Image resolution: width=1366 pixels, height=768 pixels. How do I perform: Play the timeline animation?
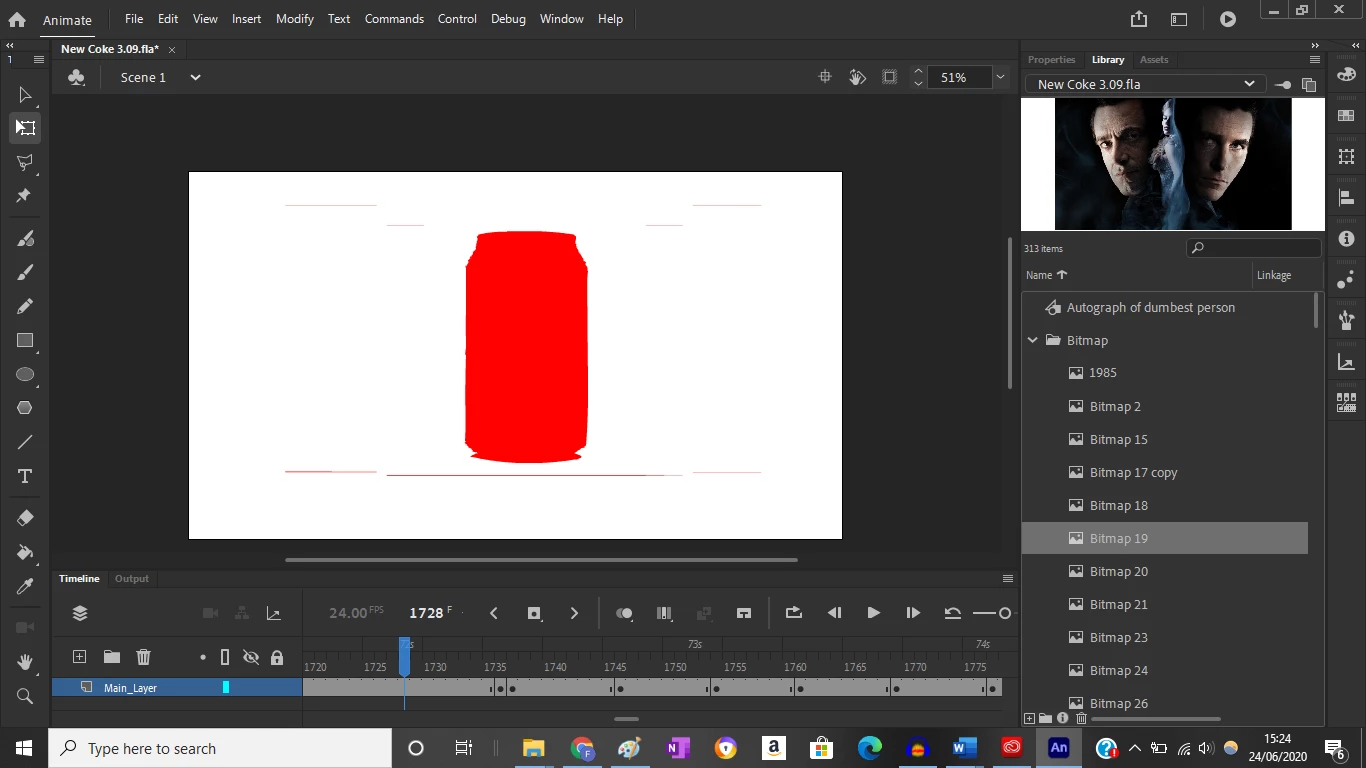(x=873, y=613)
